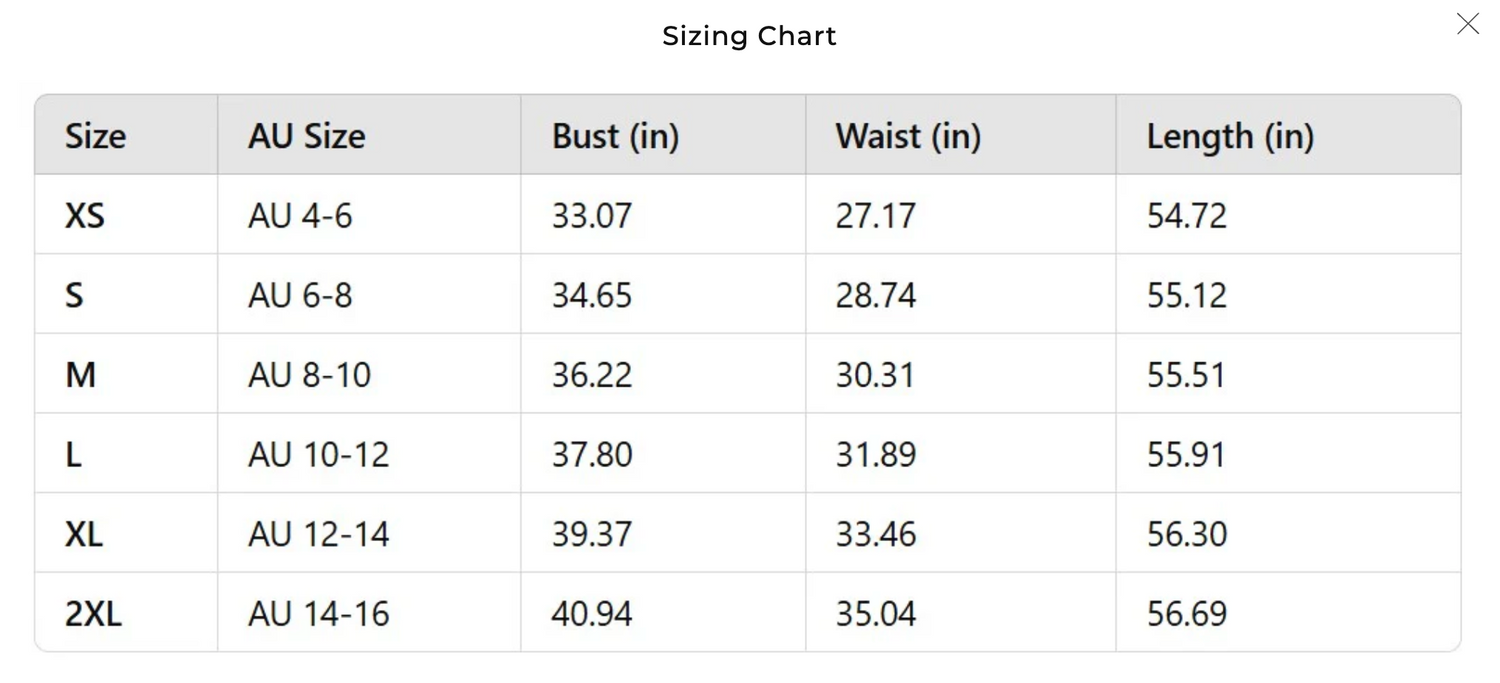
Task: Select the XL size row label
Action: tap(84, 534)
